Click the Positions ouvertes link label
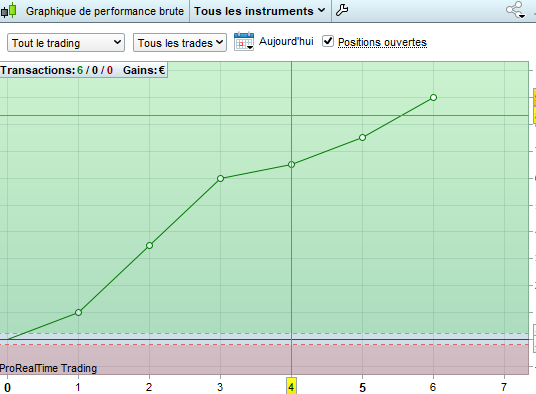Viewport: 536px width, 394px height. tap(382, 42)
